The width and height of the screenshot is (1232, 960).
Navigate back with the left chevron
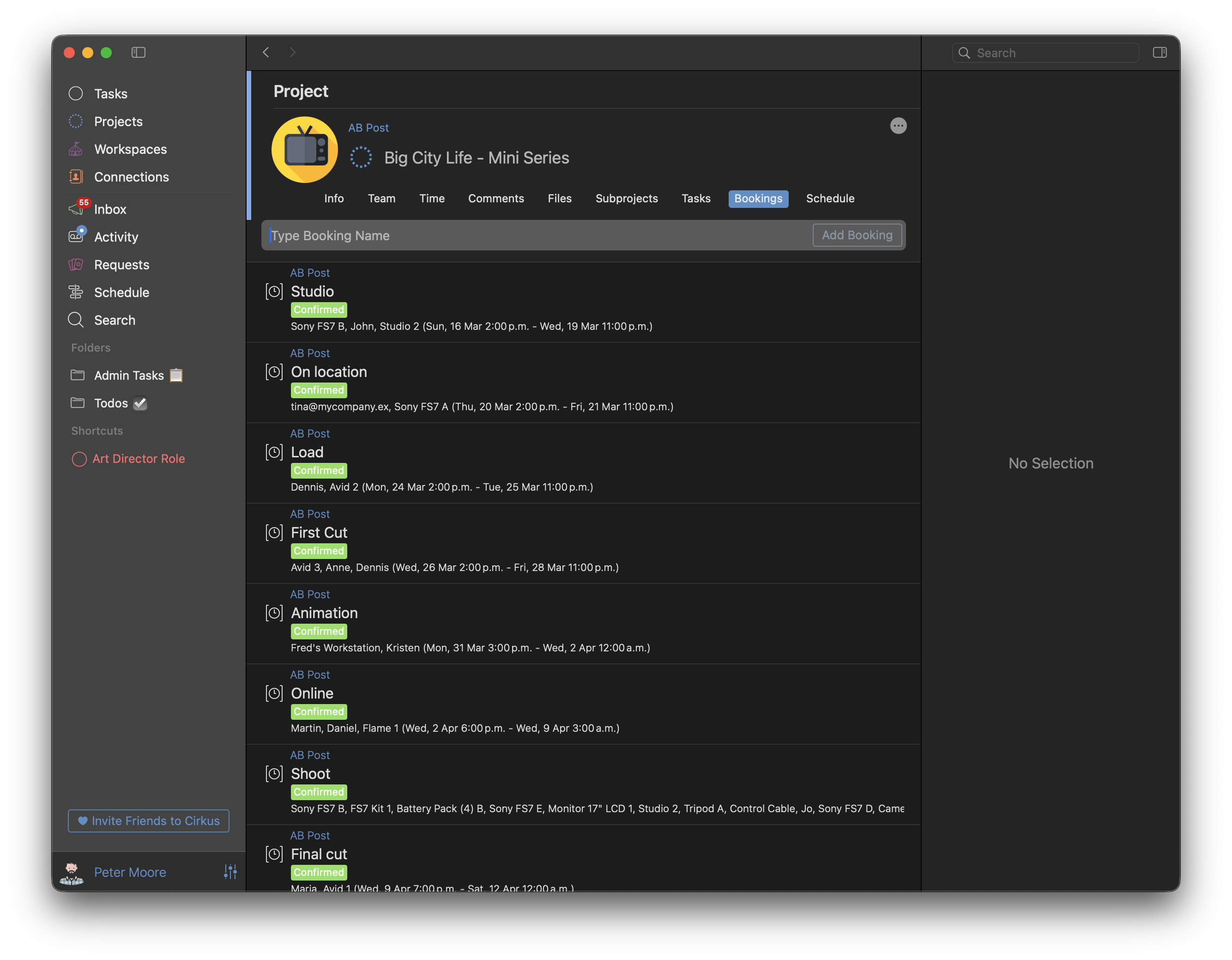pyautogui.click(x=266, y=53)
